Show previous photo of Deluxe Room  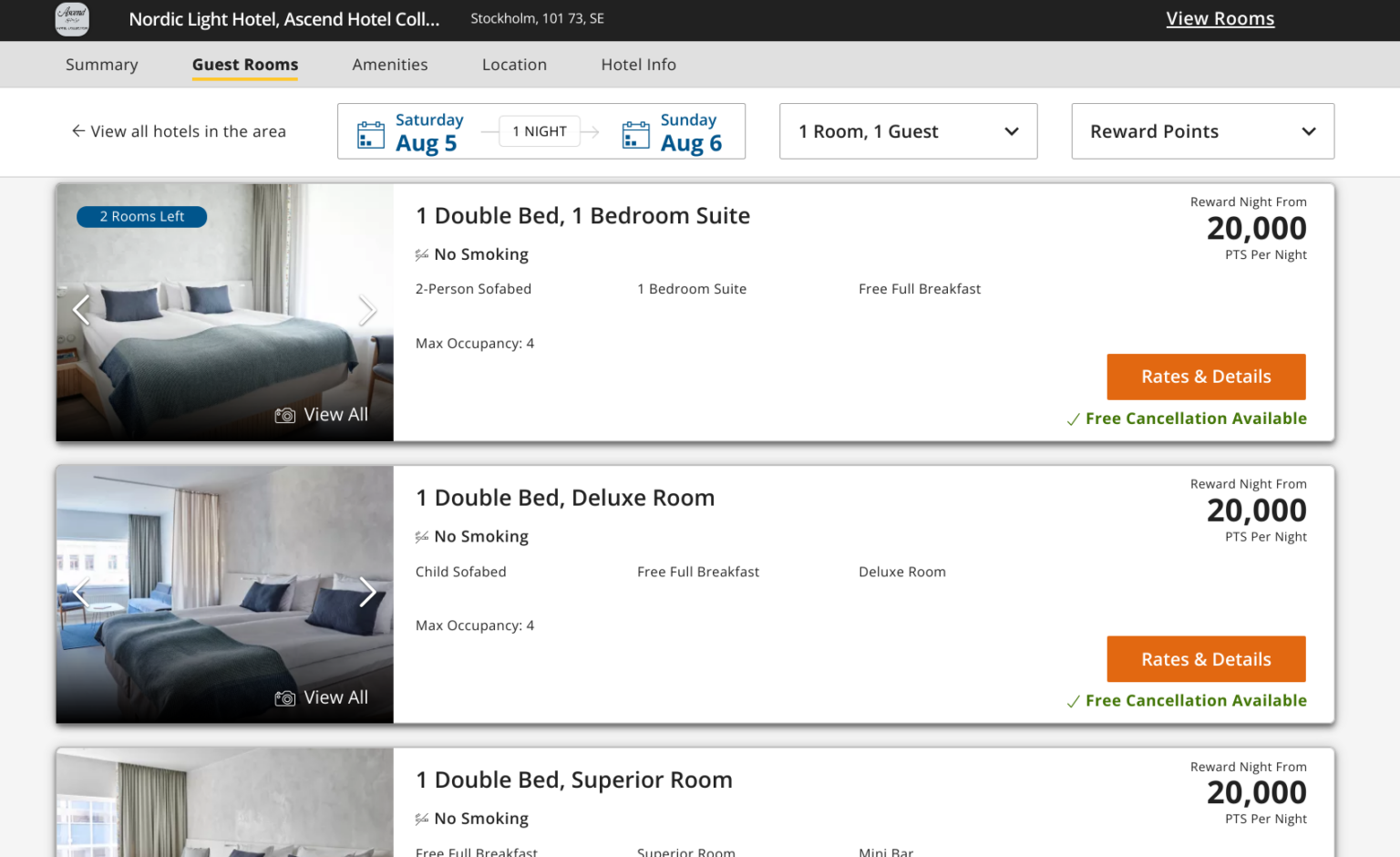click(81, 593)
